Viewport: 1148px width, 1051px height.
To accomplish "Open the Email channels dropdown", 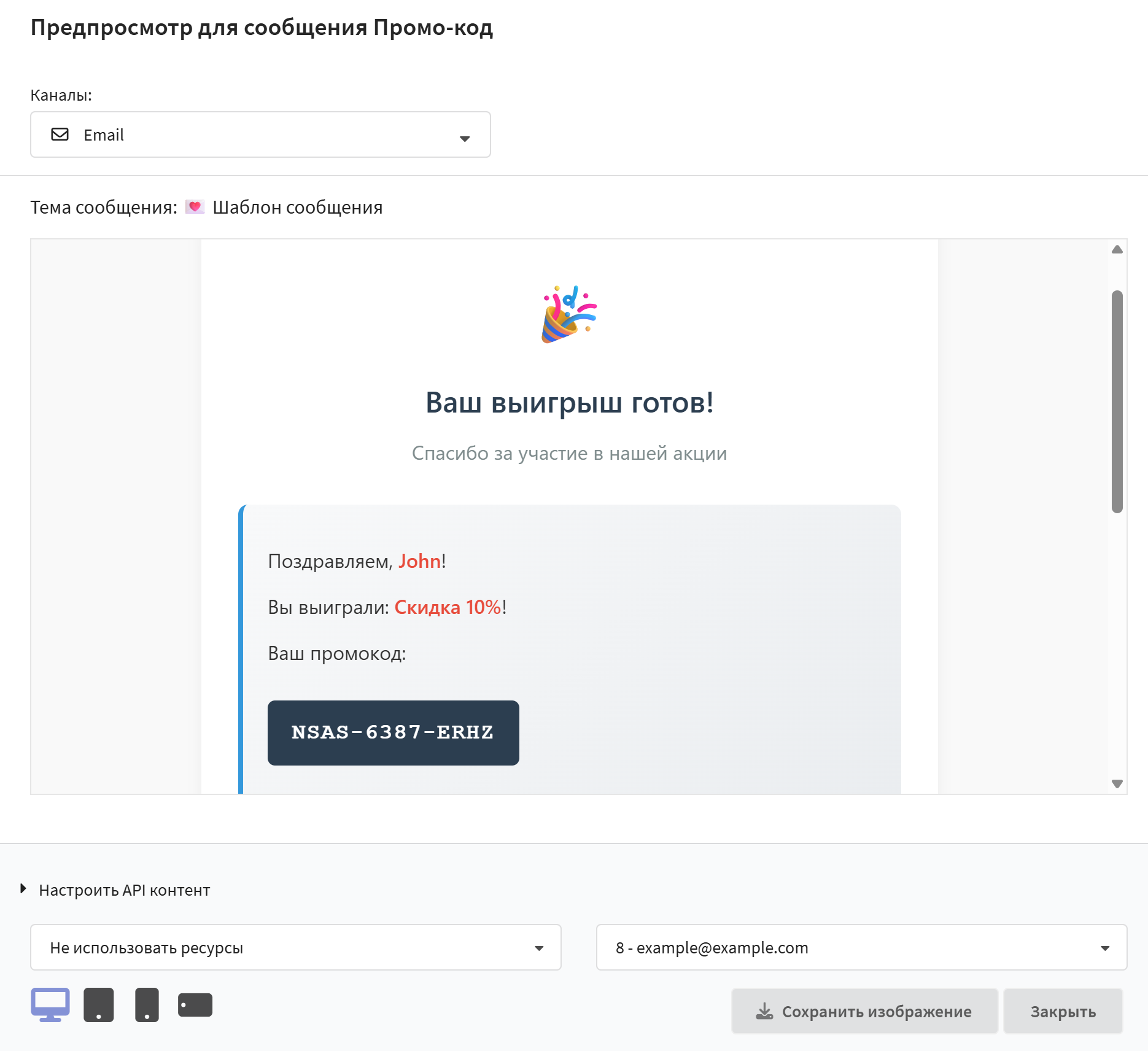I will tap(260, 134).
